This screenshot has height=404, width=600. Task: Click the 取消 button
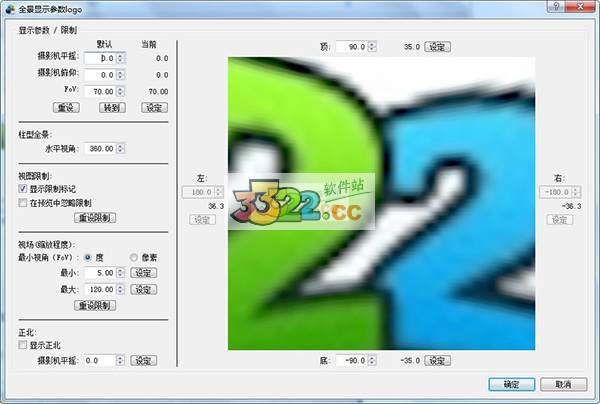(x=564, y=384)
